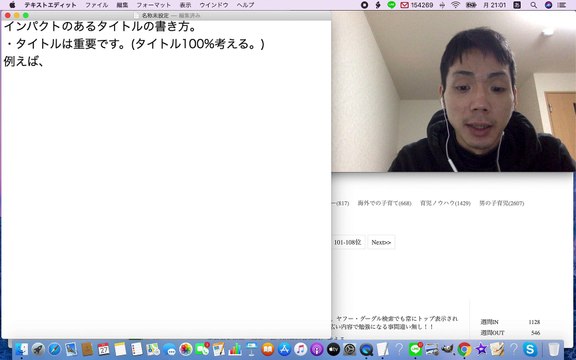Place cursor after 例えば、
Viewport: 576px width, 360px height.
tap(45, 61)
